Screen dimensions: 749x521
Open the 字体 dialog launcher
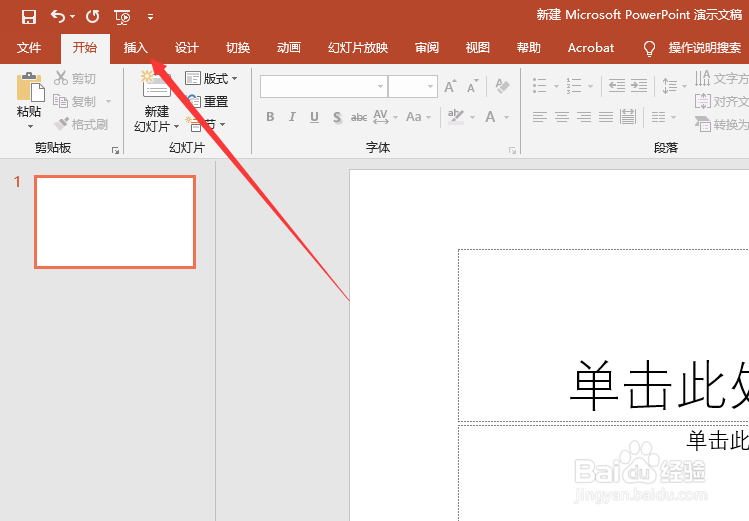click(x=513, y=150)
